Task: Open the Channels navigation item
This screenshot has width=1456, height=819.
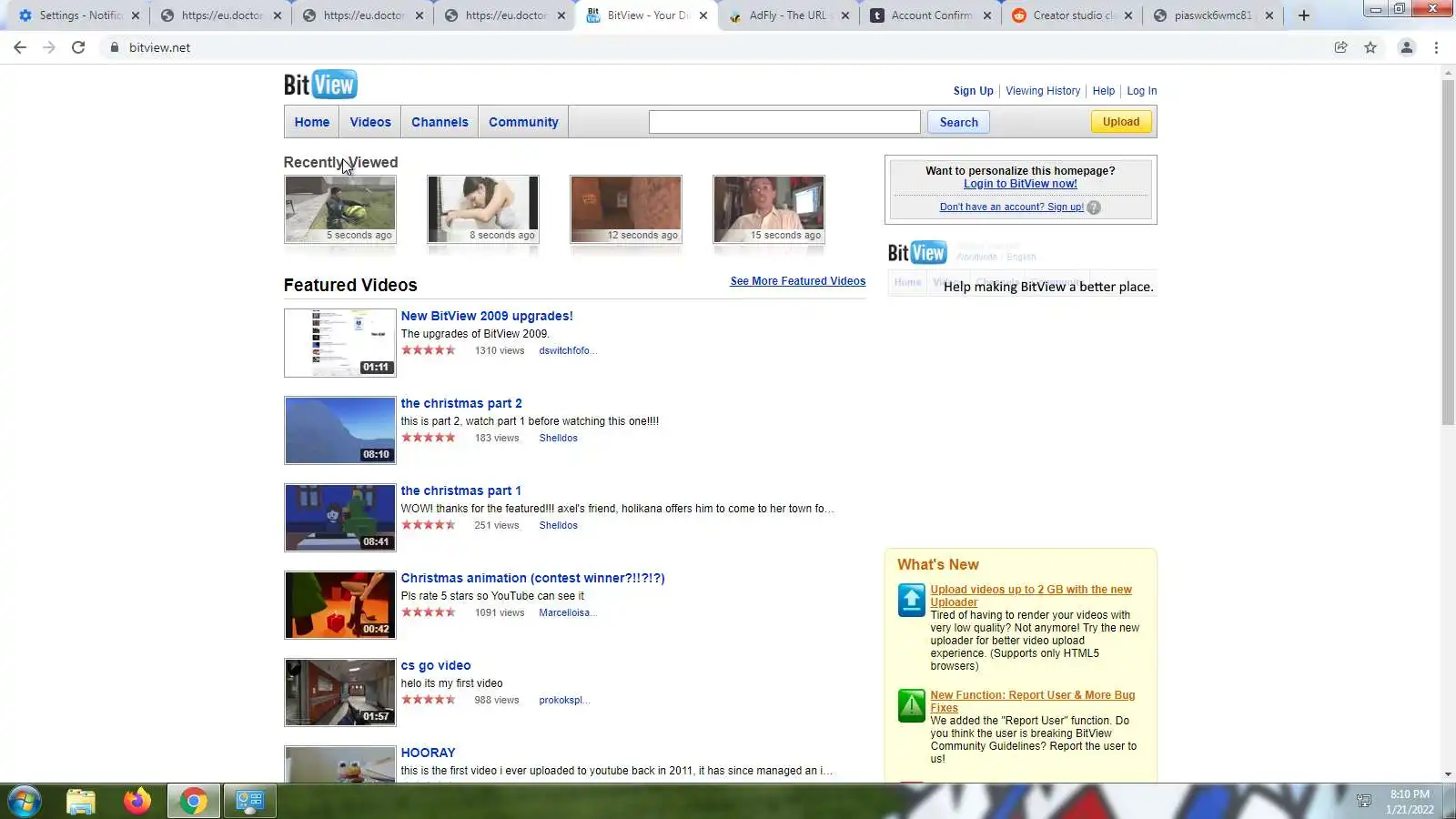Action: click(x=440, y=122)
